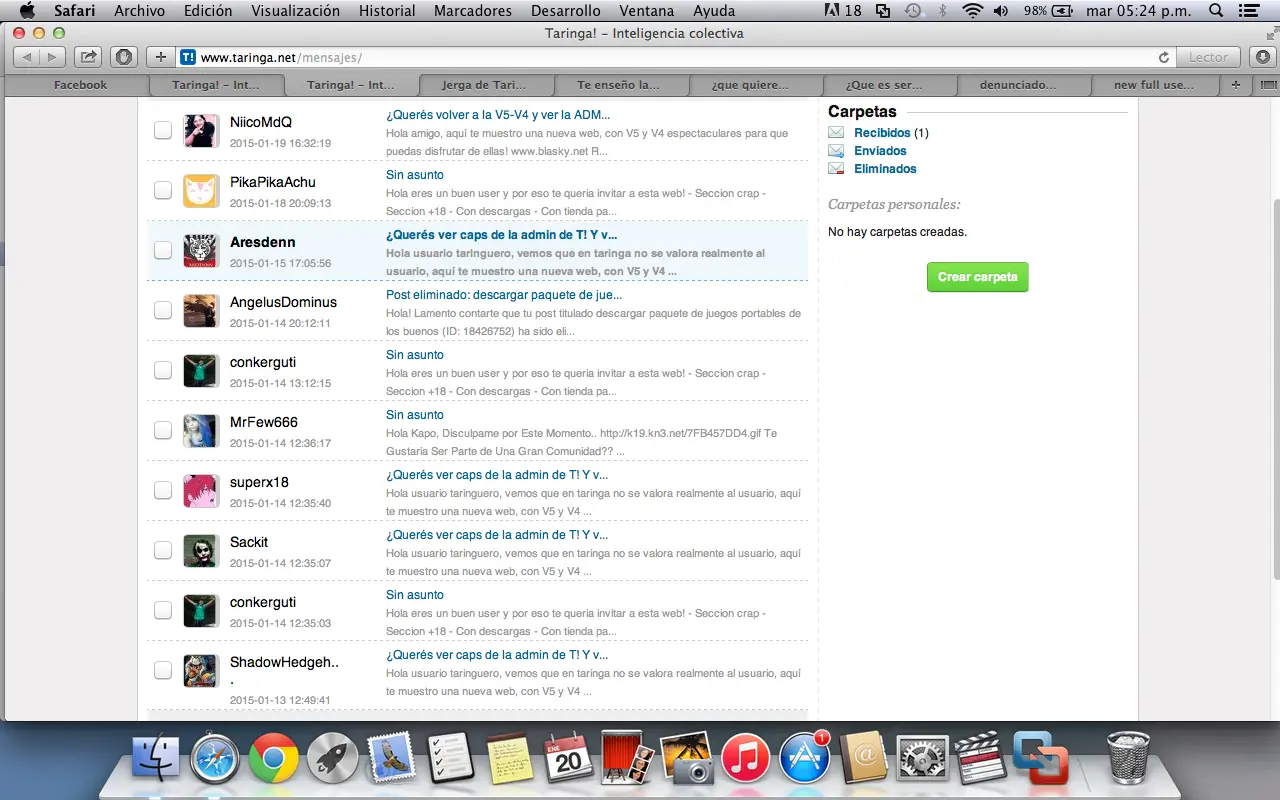Open the Eliminados folder link

885,169
